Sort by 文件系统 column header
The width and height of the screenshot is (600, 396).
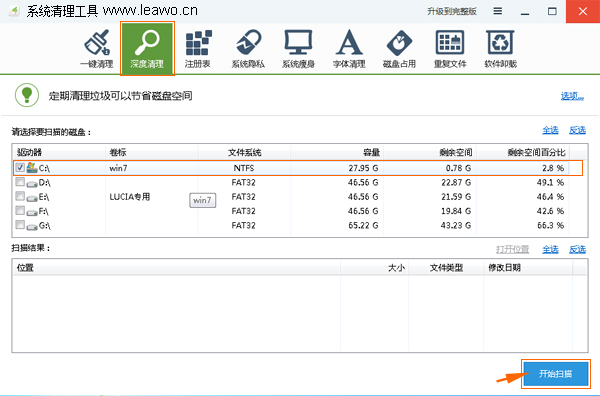click(244, 152)
